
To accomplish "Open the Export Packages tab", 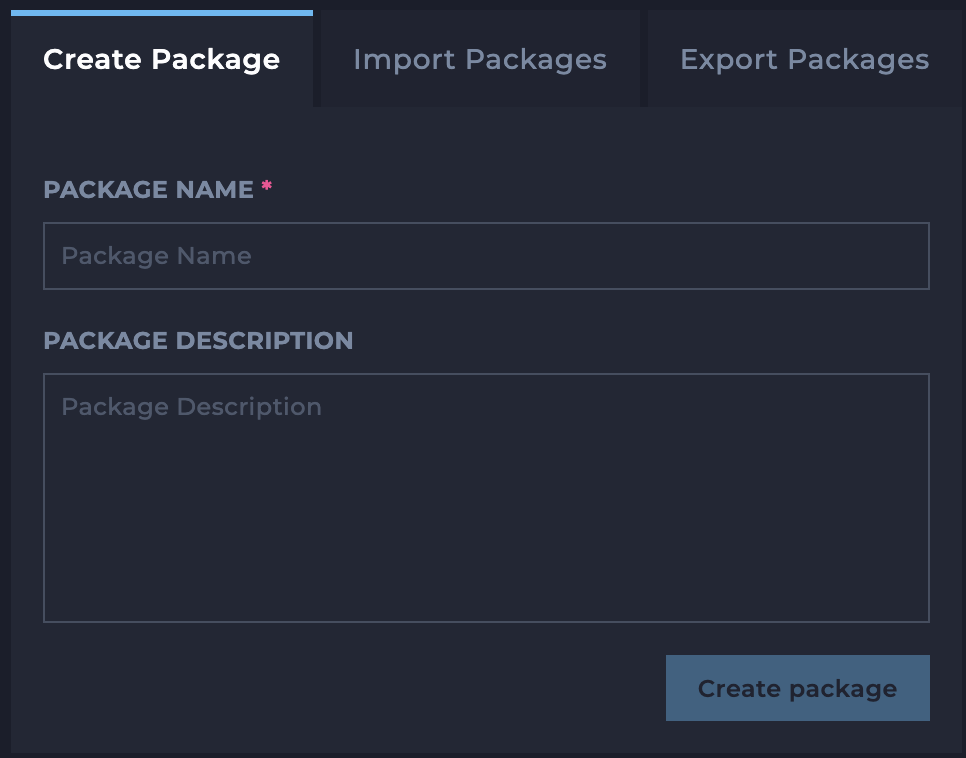I will pyautogui.click(x=804, y=59).
